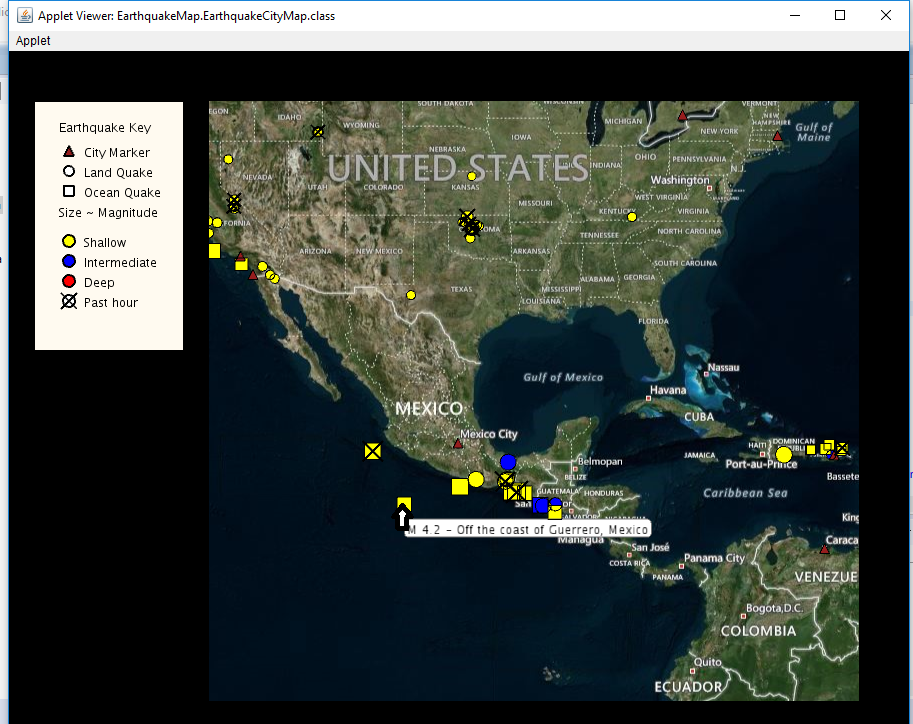Click the yellow Shallow swatch in key
The image size is (913, 724).
[69, 241]
